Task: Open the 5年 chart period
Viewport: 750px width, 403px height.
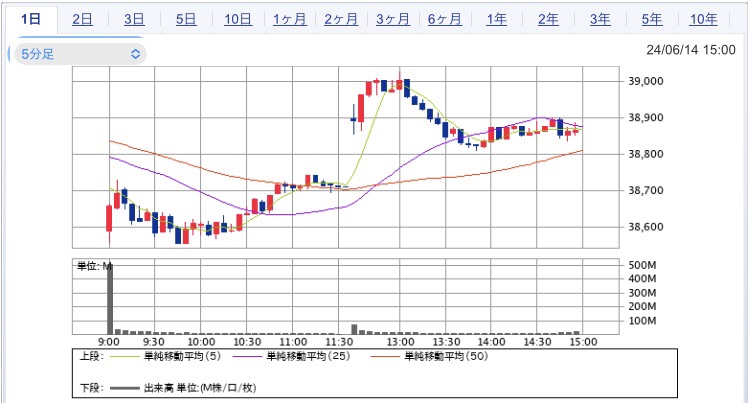Action: point(651,19)
